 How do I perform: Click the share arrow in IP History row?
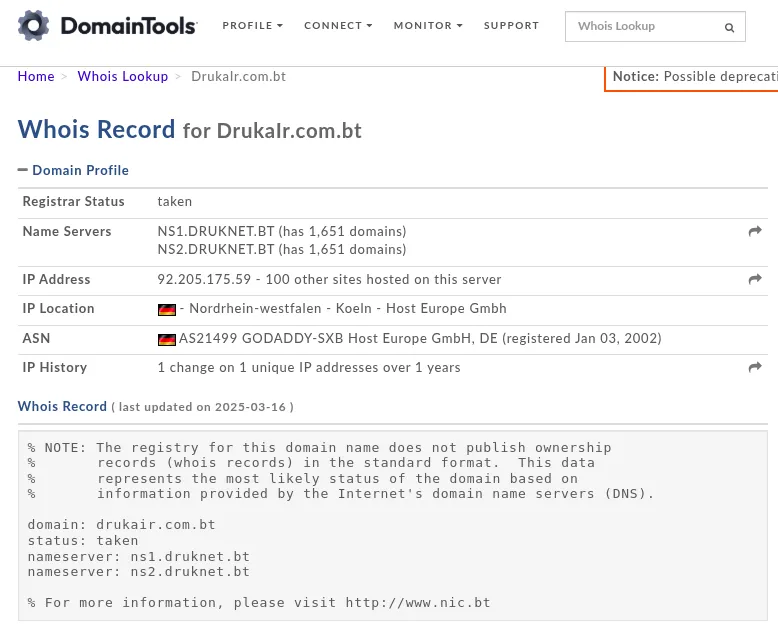click(755, 367)
